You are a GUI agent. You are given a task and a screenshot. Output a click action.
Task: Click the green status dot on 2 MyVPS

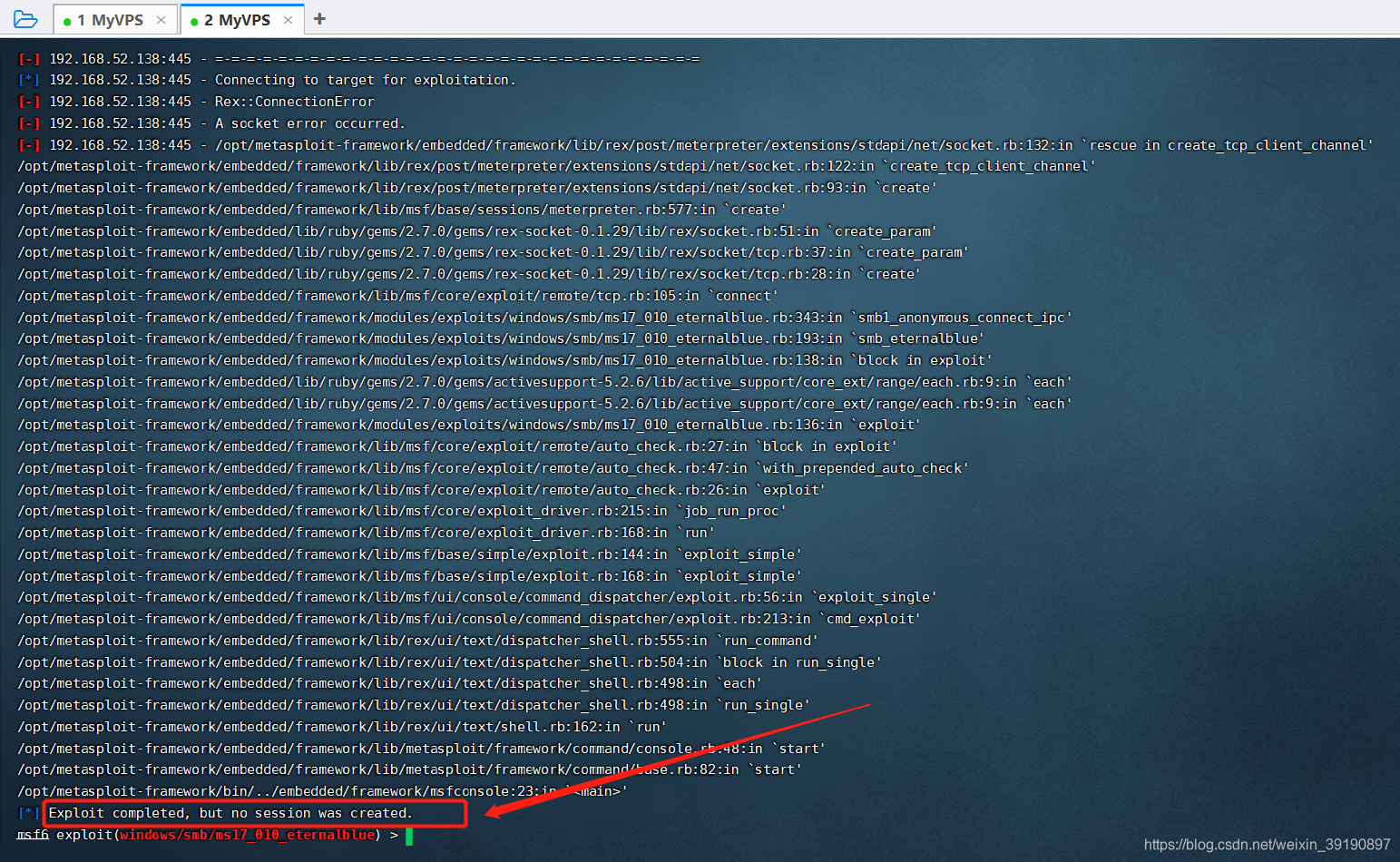pyautogui.click(x=194, y=22)
